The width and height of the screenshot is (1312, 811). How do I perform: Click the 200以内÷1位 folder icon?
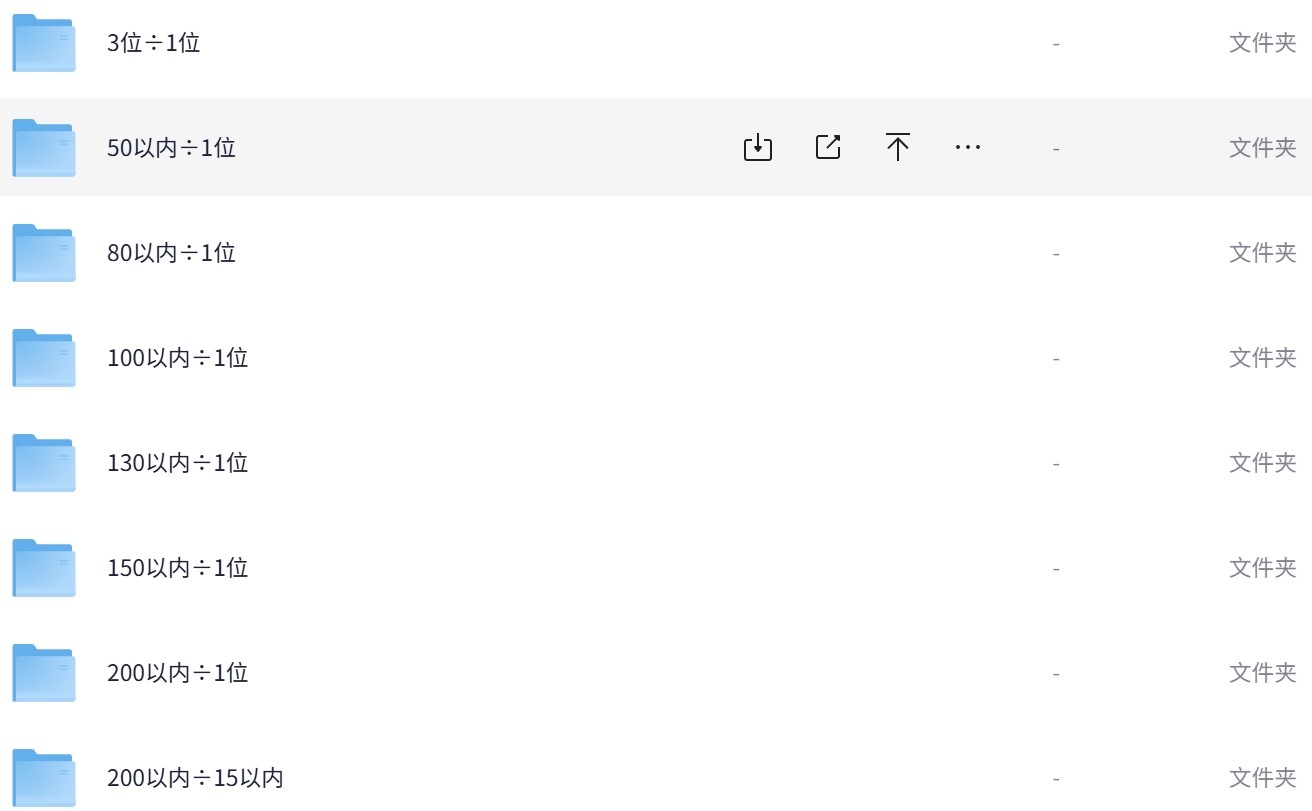(44, 673)
